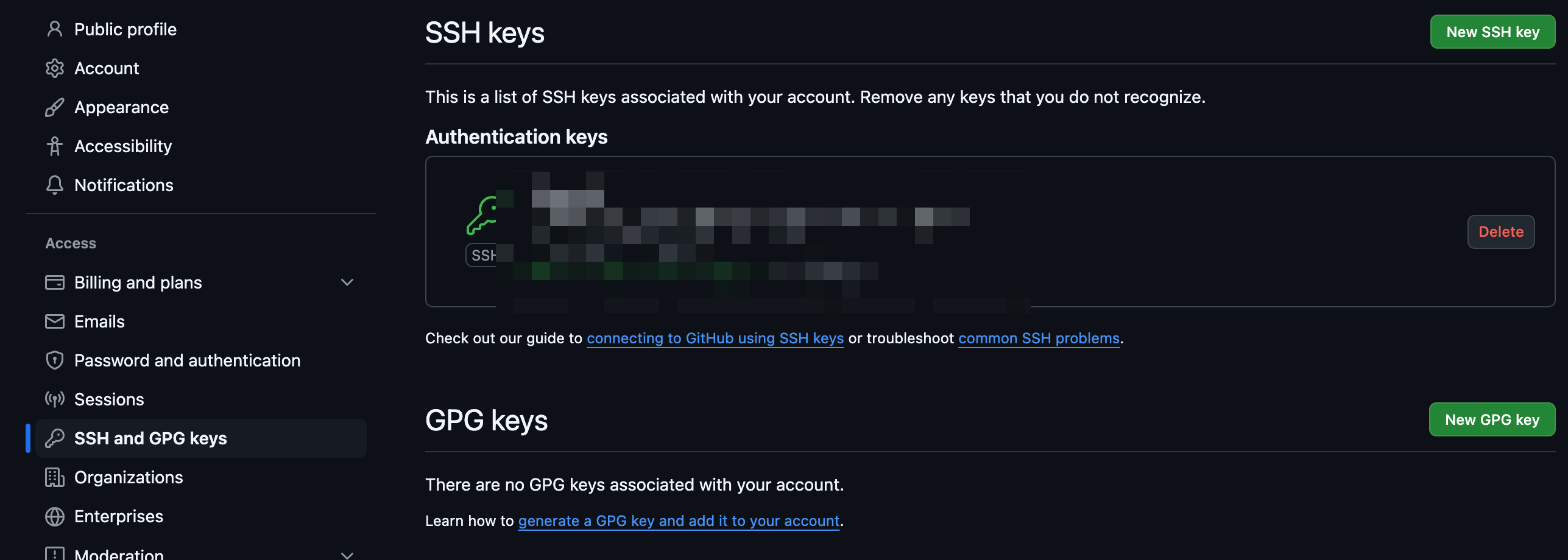Delete the listed authentication key
The width and height of the screenshot is (1568, 560).
(1500, 232)
